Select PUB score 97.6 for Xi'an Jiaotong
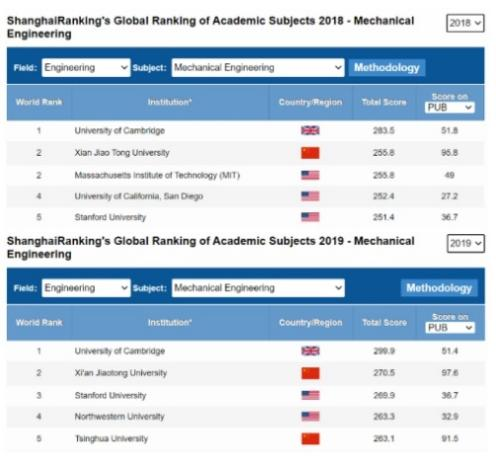The width and height of the screenshot is (496, 465). click(x=450, y=373)
